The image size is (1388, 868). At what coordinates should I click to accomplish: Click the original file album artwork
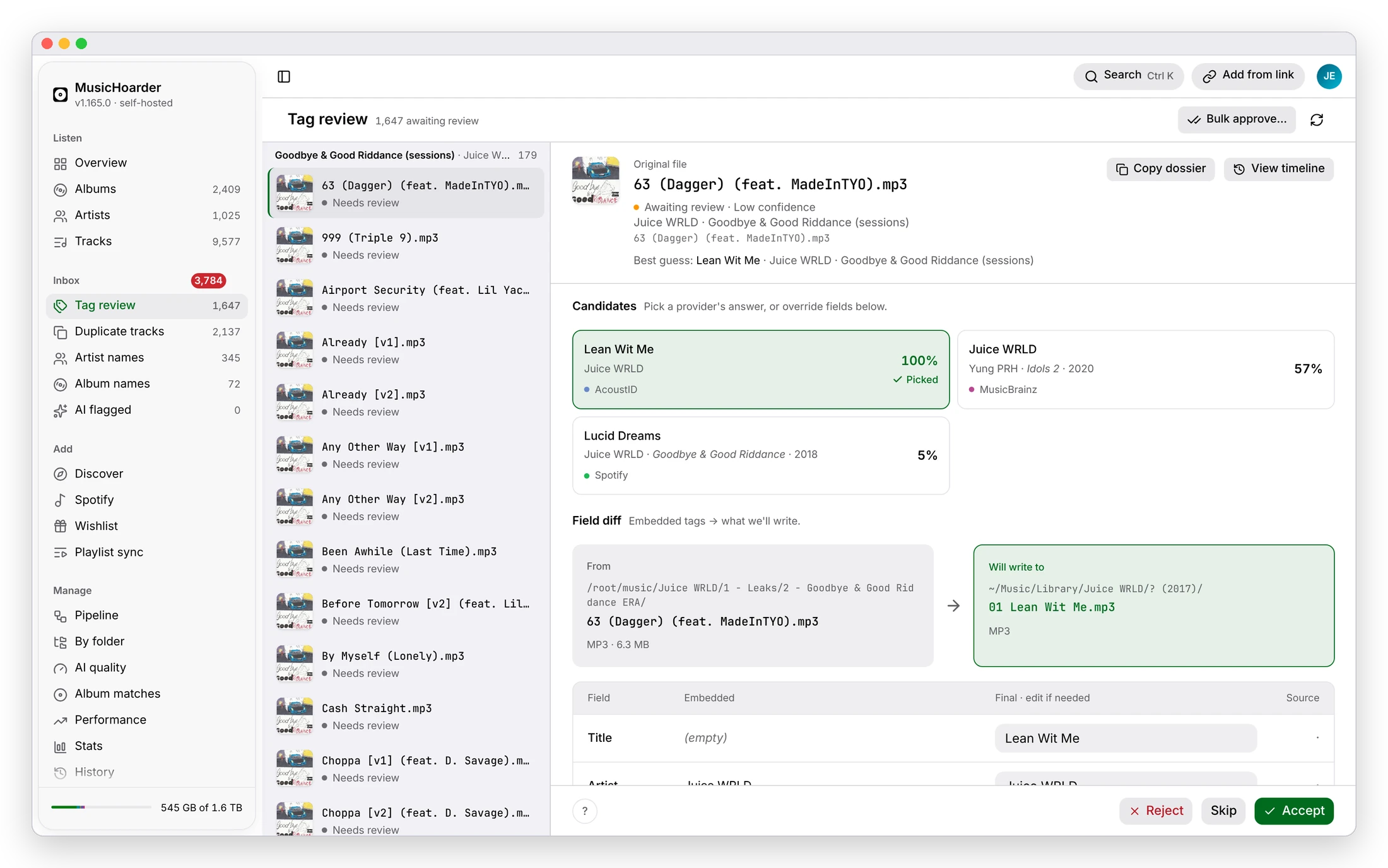coord(596,180)
